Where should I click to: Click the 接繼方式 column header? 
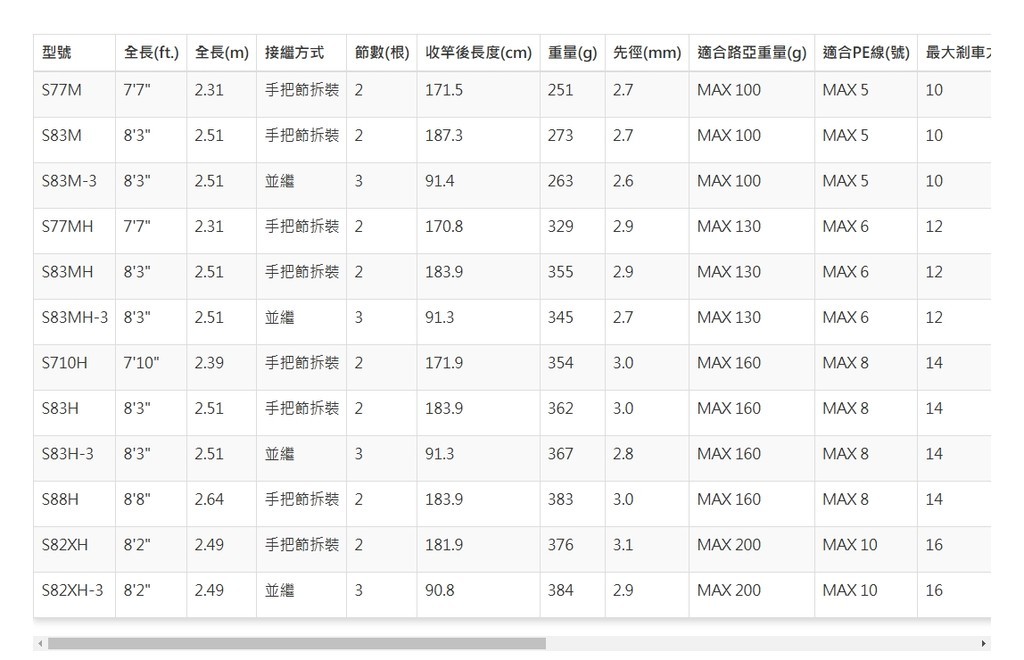294,52
